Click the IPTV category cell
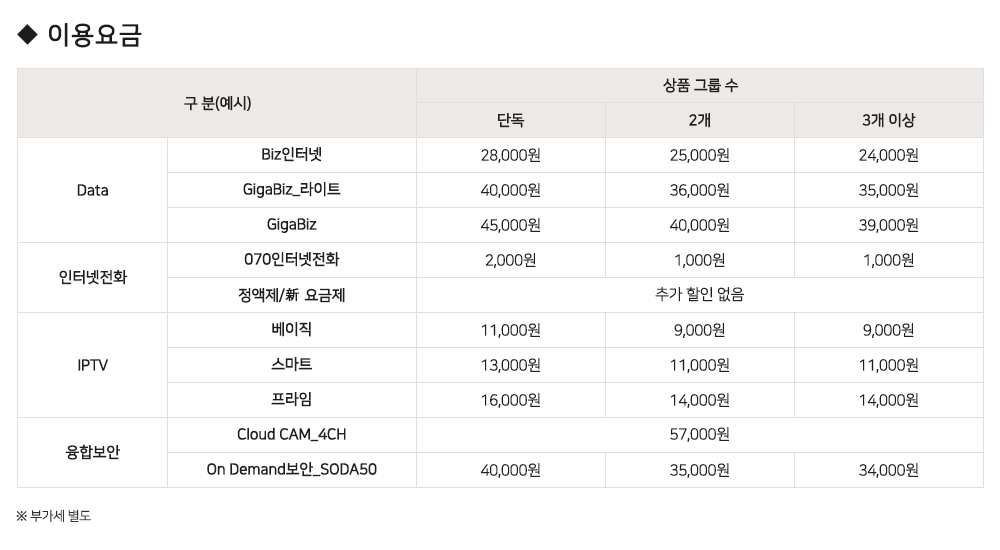Viewport: 1000px width, 550px height. click(x=92, y=365)
